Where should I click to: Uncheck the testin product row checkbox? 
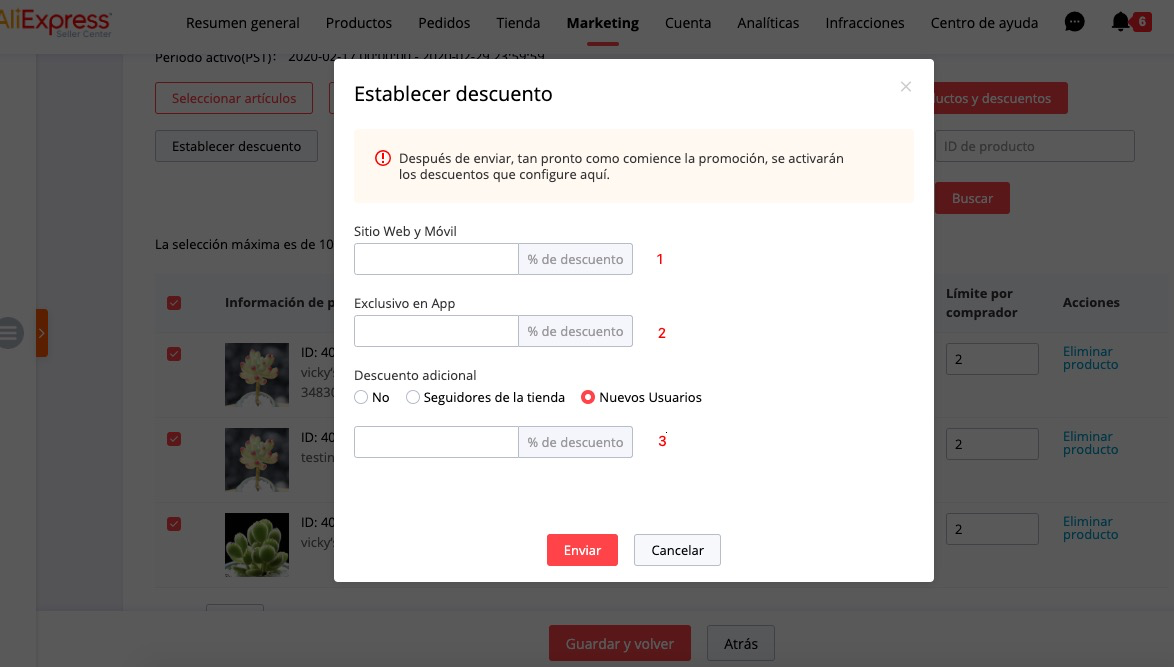174,439
